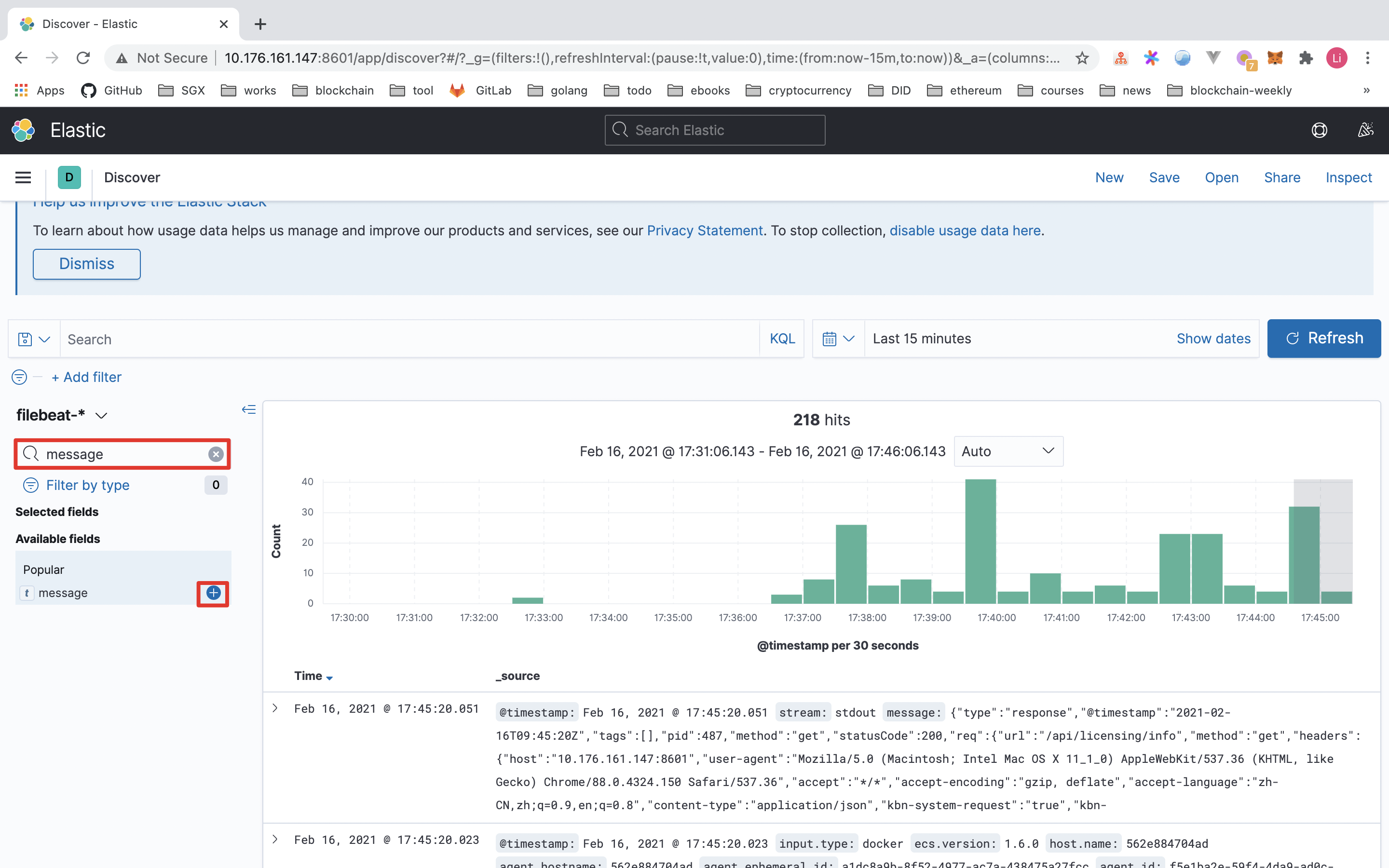
Task: Click the Add filter link
Action: 87,377
